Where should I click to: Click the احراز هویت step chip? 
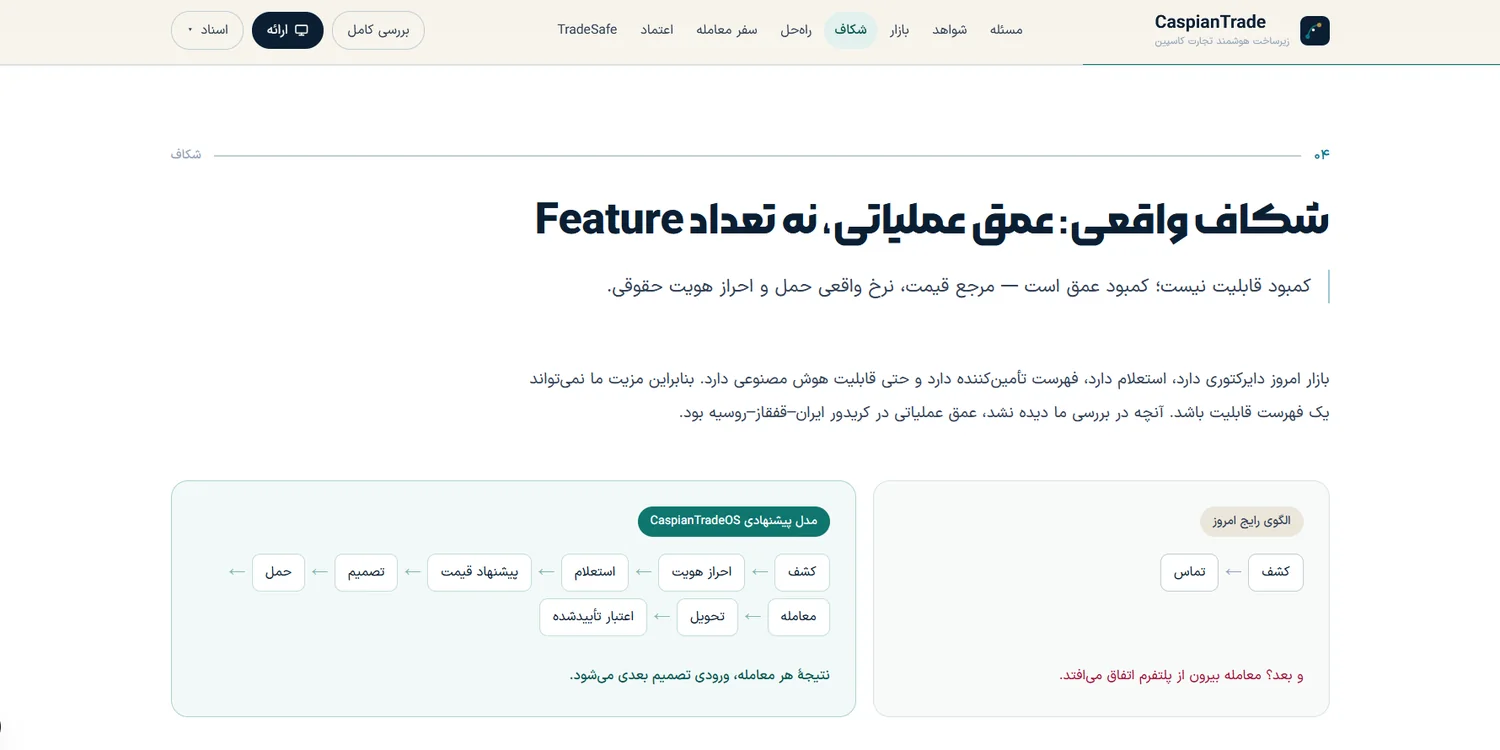pyautogui.click(x=702, y=572)
